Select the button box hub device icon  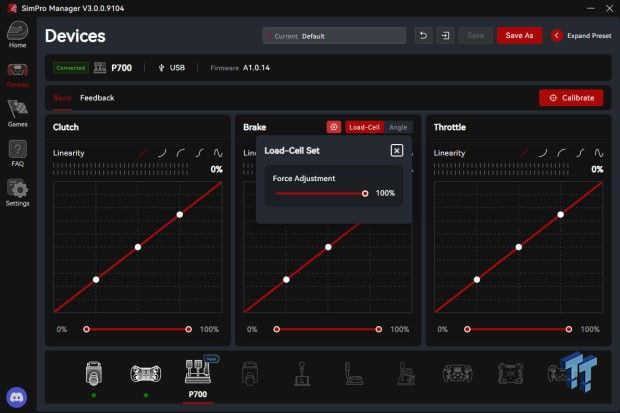[510, 373]
